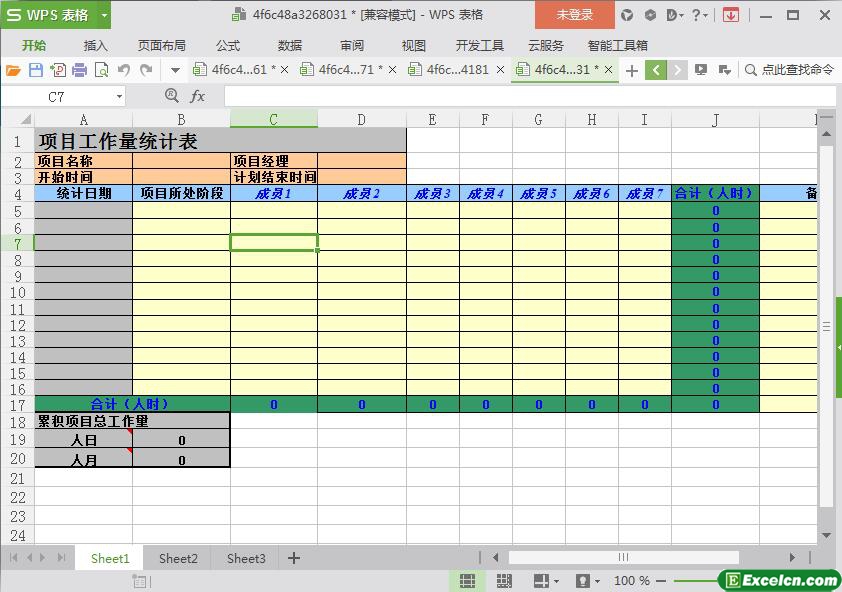Open the 插入 ribbon tab
The height and width of the screenshot is (592, 842).
[96, 46]
